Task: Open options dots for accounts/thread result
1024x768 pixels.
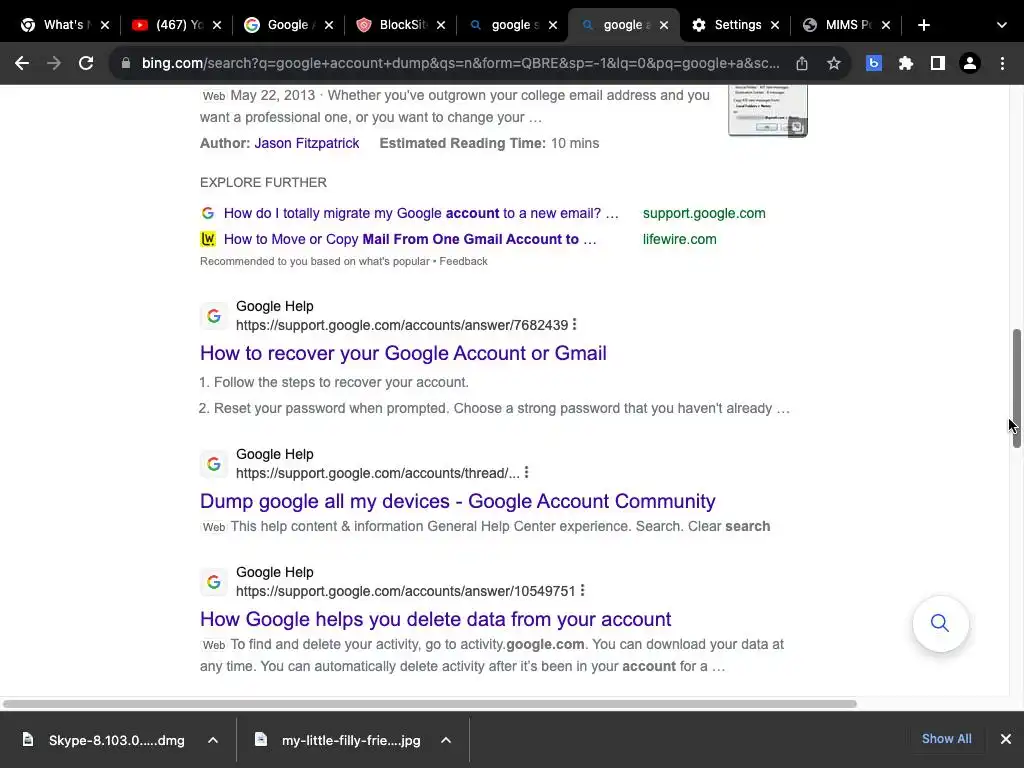Action: pyautogui.click(x=526, y=472)
